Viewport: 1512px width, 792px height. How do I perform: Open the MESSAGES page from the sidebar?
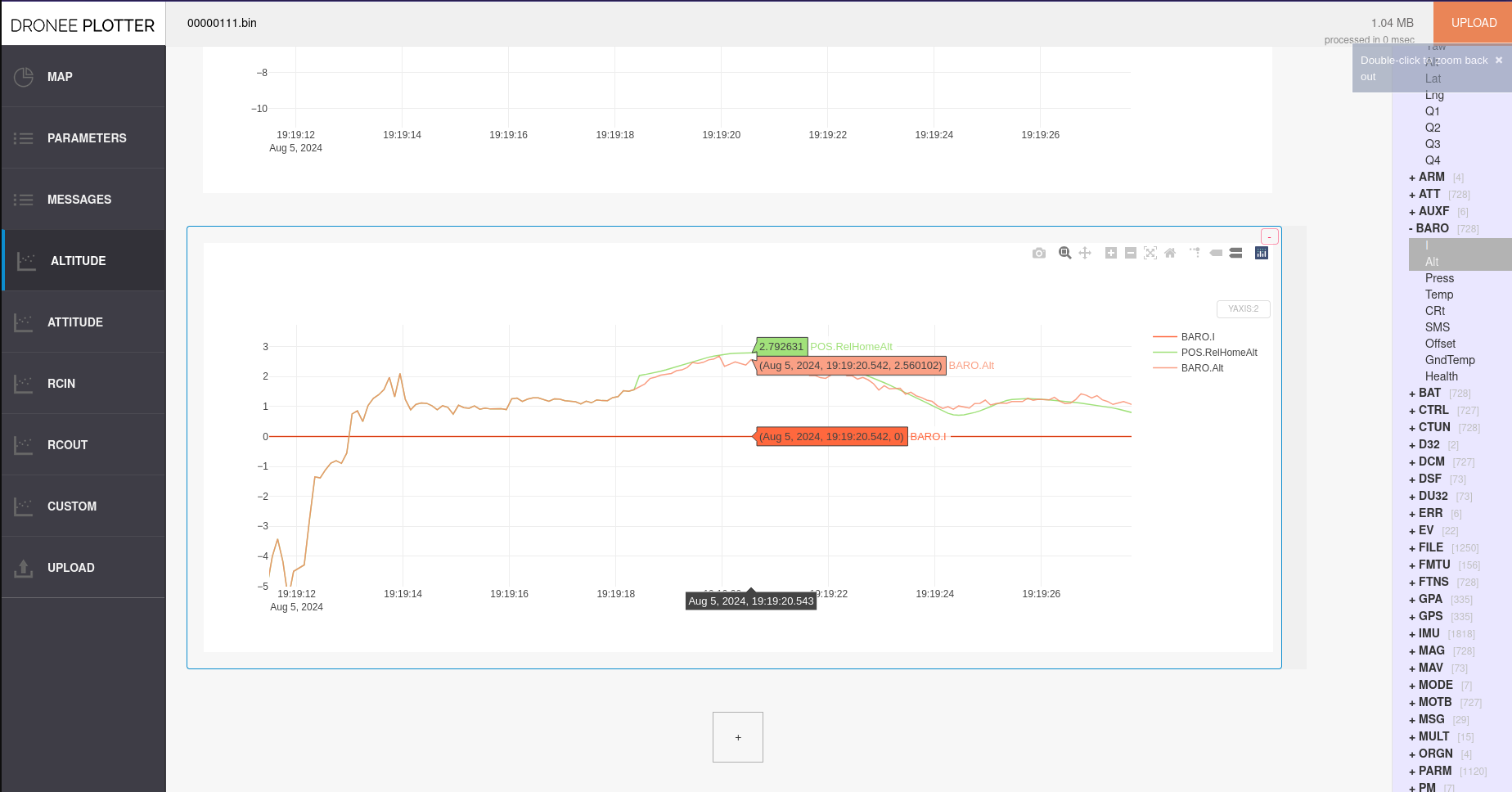(x=79, y=199)
